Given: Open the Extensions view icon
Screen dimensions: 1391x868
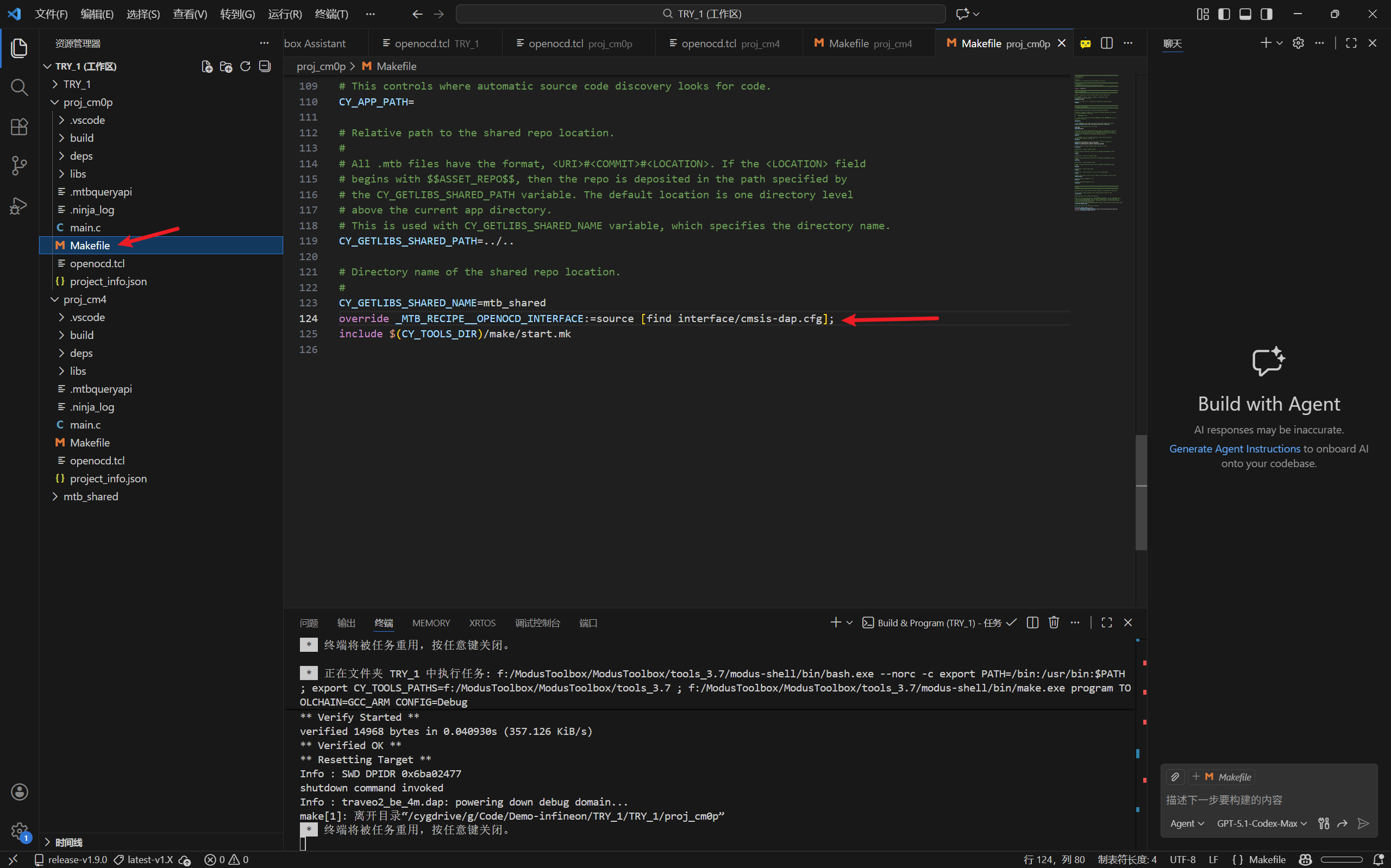Looking at the screenshot, I should click(x=19, y=127).
